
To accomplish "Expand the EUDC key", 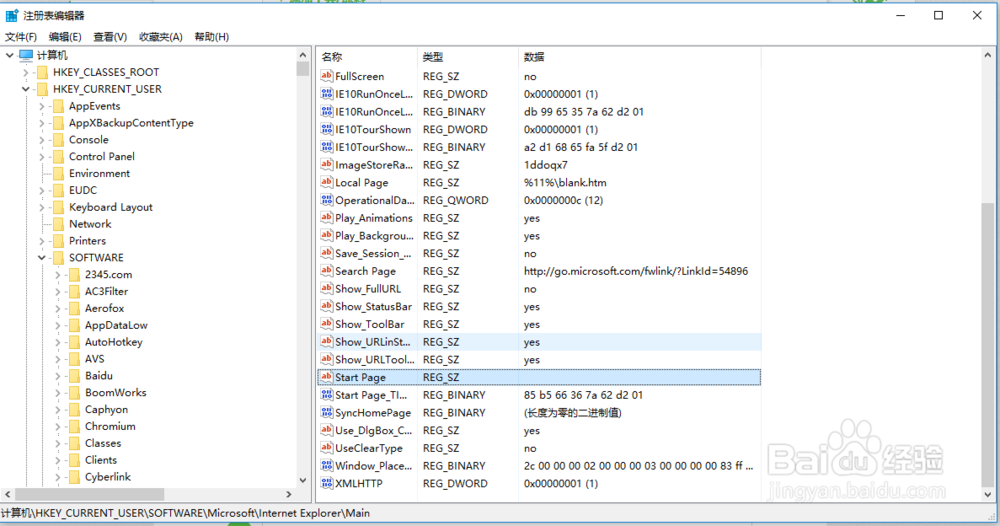I will (41, 191).
